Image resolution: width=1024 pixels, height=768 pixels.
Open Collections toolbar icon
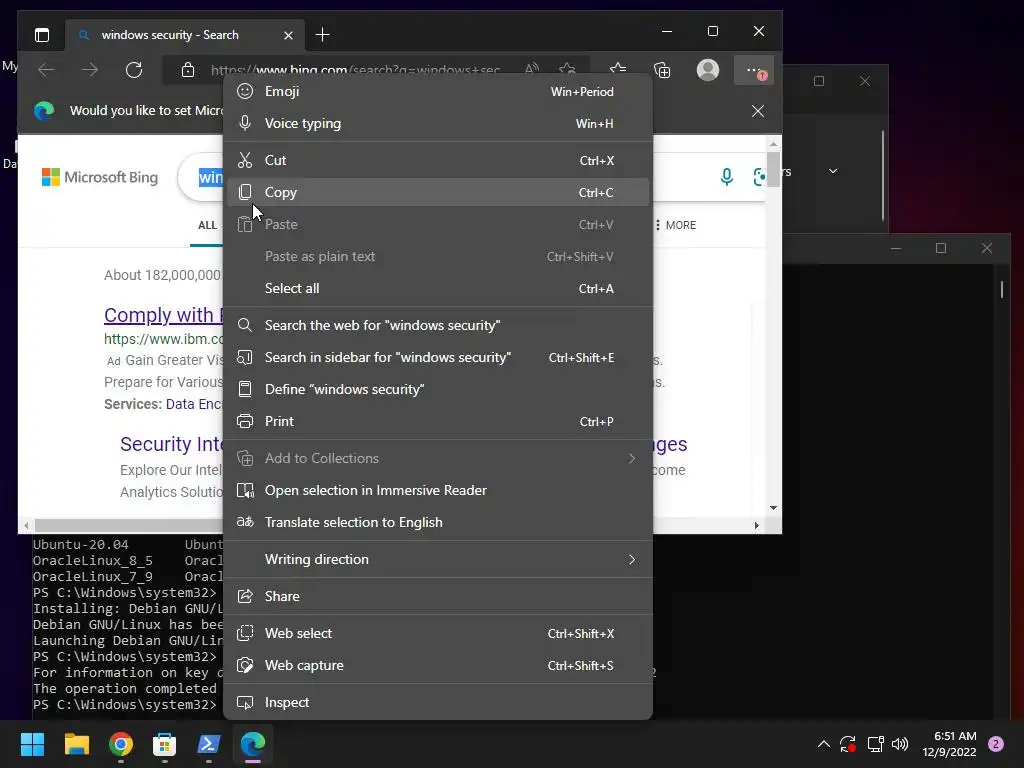pyautogui.click(x=662, y=70)
